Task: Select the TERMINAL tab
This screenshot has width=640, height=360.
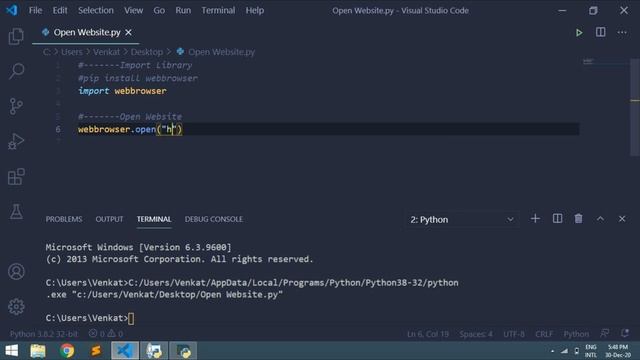Action: pos(154,219)
